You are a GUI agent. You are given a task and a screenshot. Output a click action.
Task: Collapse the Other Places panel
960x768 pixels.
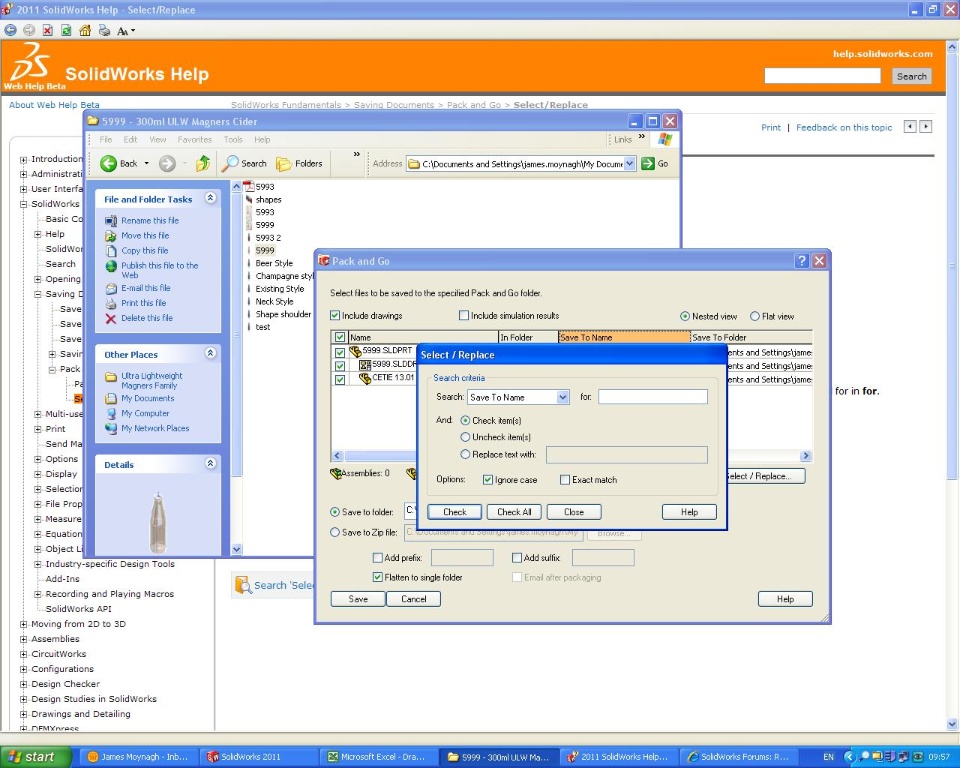[210, 353]
